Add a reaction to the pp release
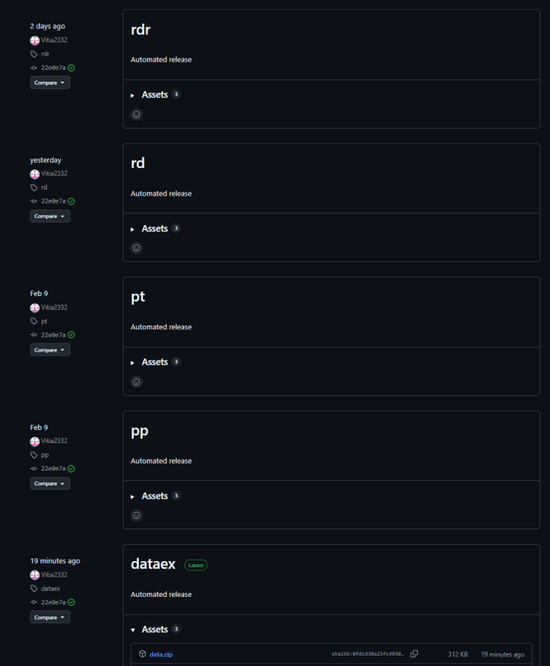550x666 pixels. tap(136, 516)
